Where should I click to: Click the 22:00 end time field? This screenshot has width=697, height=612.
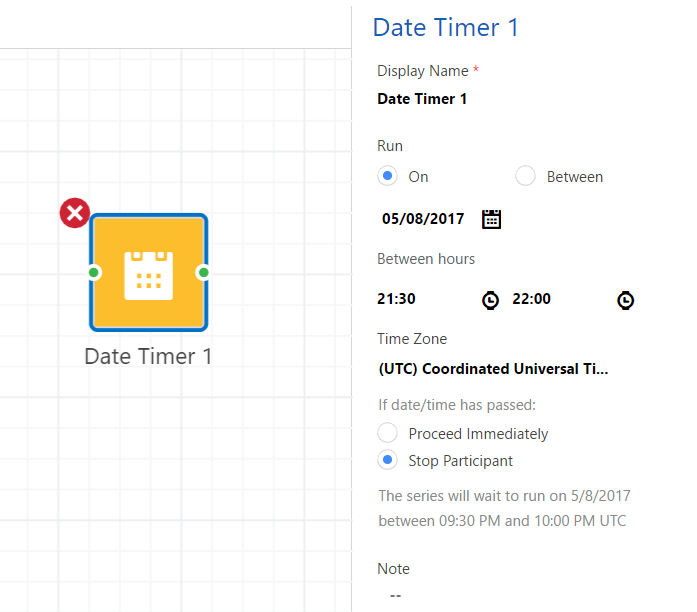pos(531,299)
